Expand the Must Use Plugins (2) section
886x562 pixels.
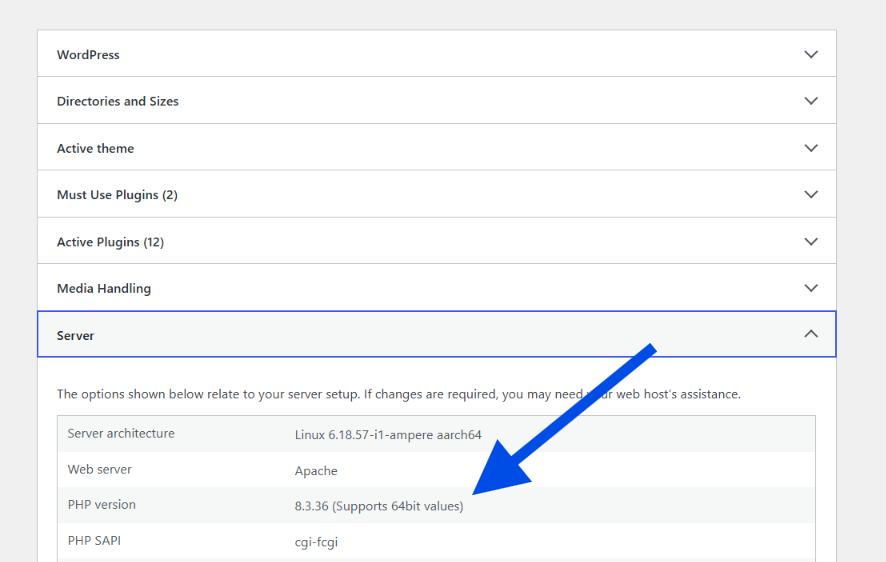[x=436, y=194]
